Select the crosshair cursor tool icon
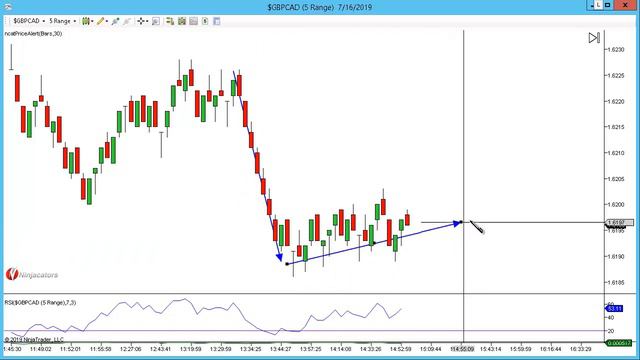Viewport: 640px width, 360px height. (141, 21)
